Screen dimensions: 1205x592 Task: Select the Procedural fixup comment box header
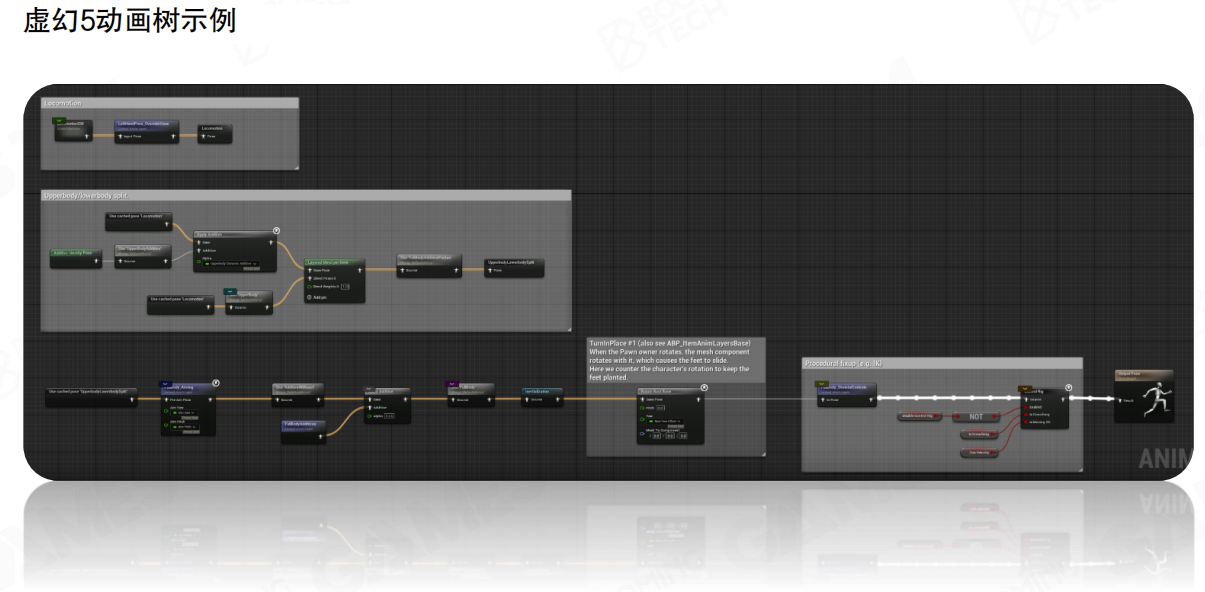point(941,363)
